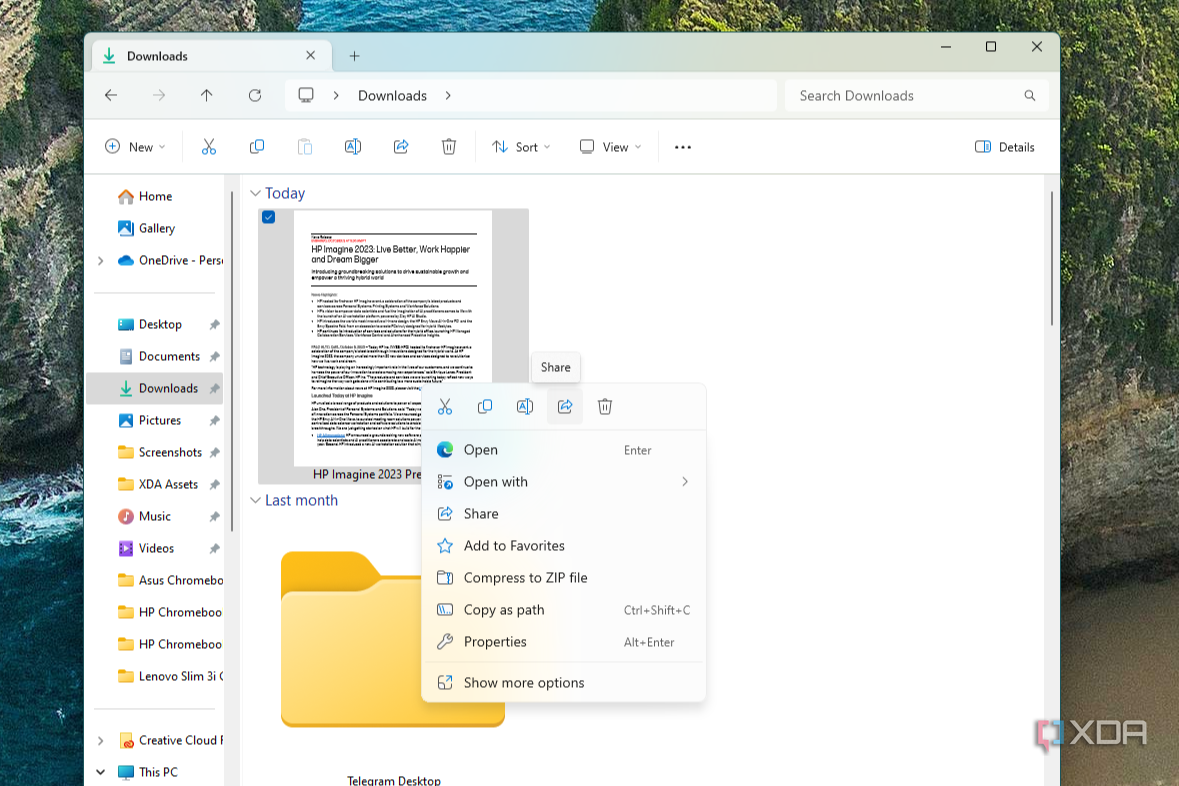
Task: Collapse the Today group
Action: (256, 193)
